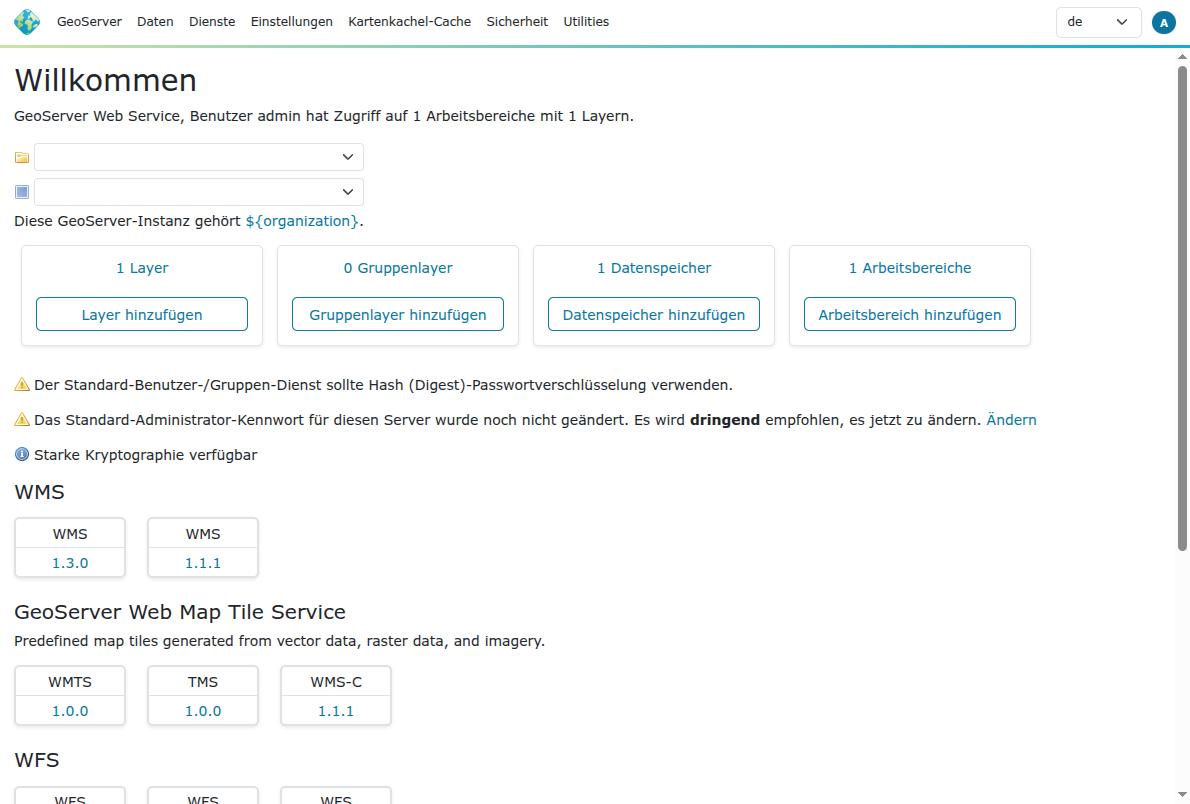Screen dimensions: 1190x804
Task: Click the 'Arbeitsbereich hinzufügen' button
Action: coord(909,314)
